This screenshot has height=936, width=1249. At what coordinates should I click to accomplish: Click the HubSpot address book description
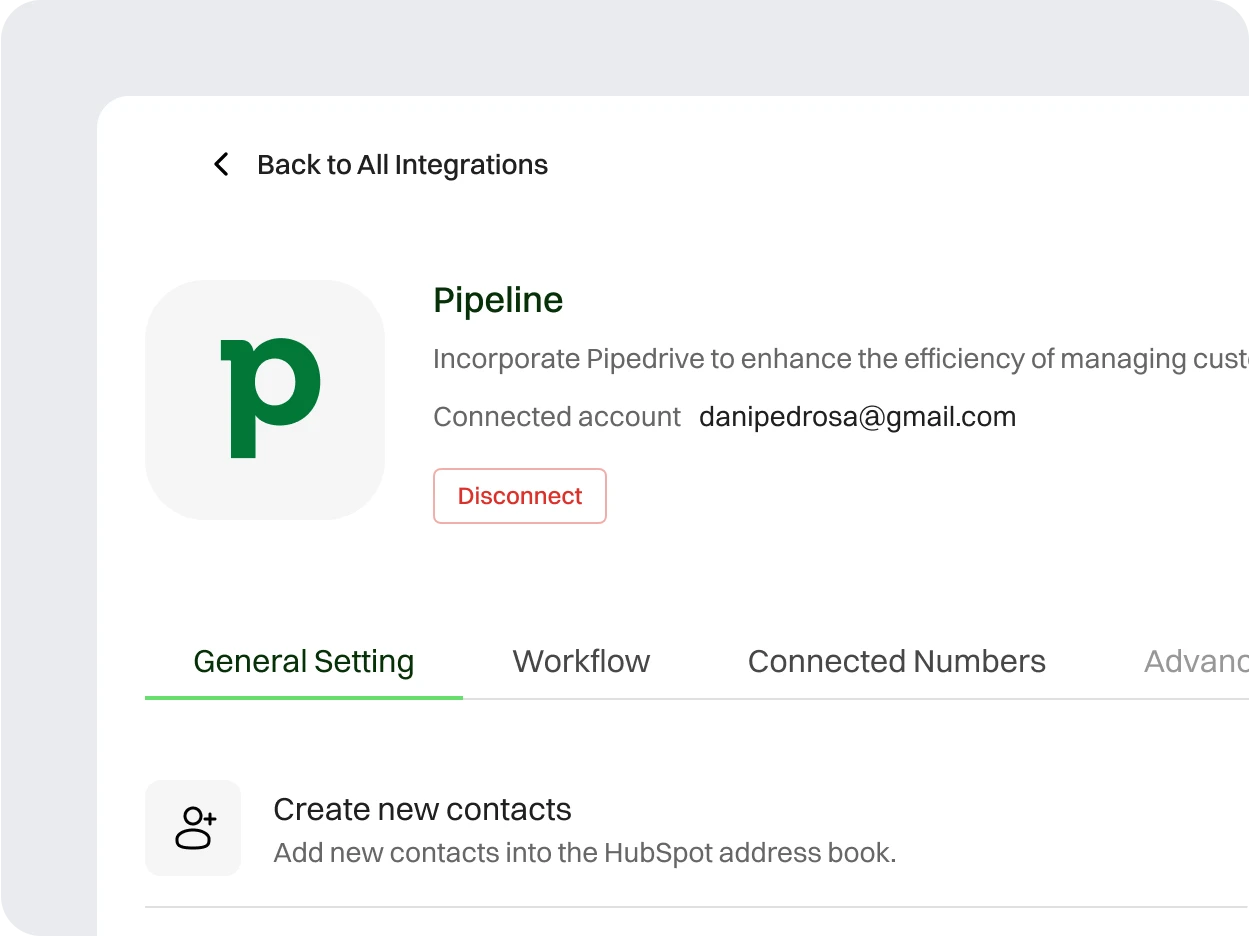[584, 853]
